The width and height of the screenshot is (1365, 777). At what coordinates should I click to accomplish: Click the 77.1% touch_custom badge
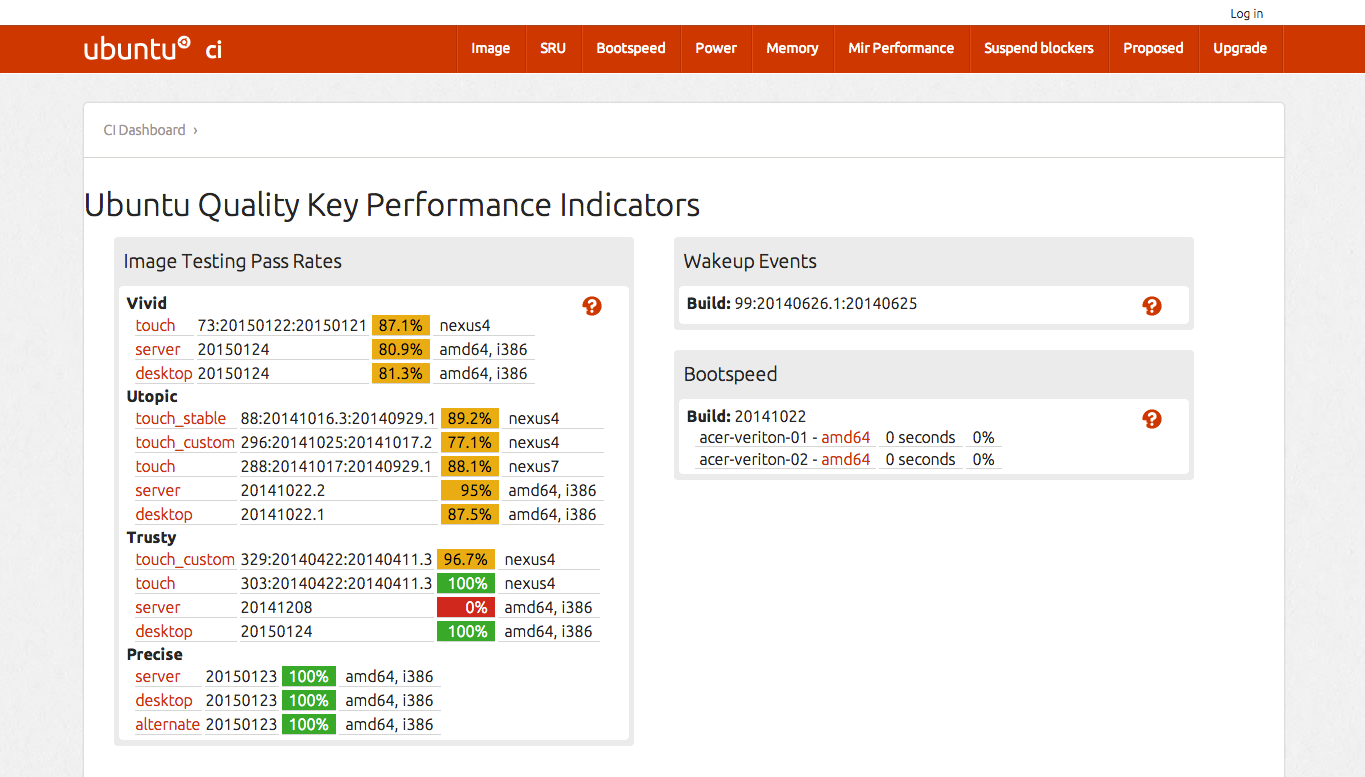(x=470, y=442)
